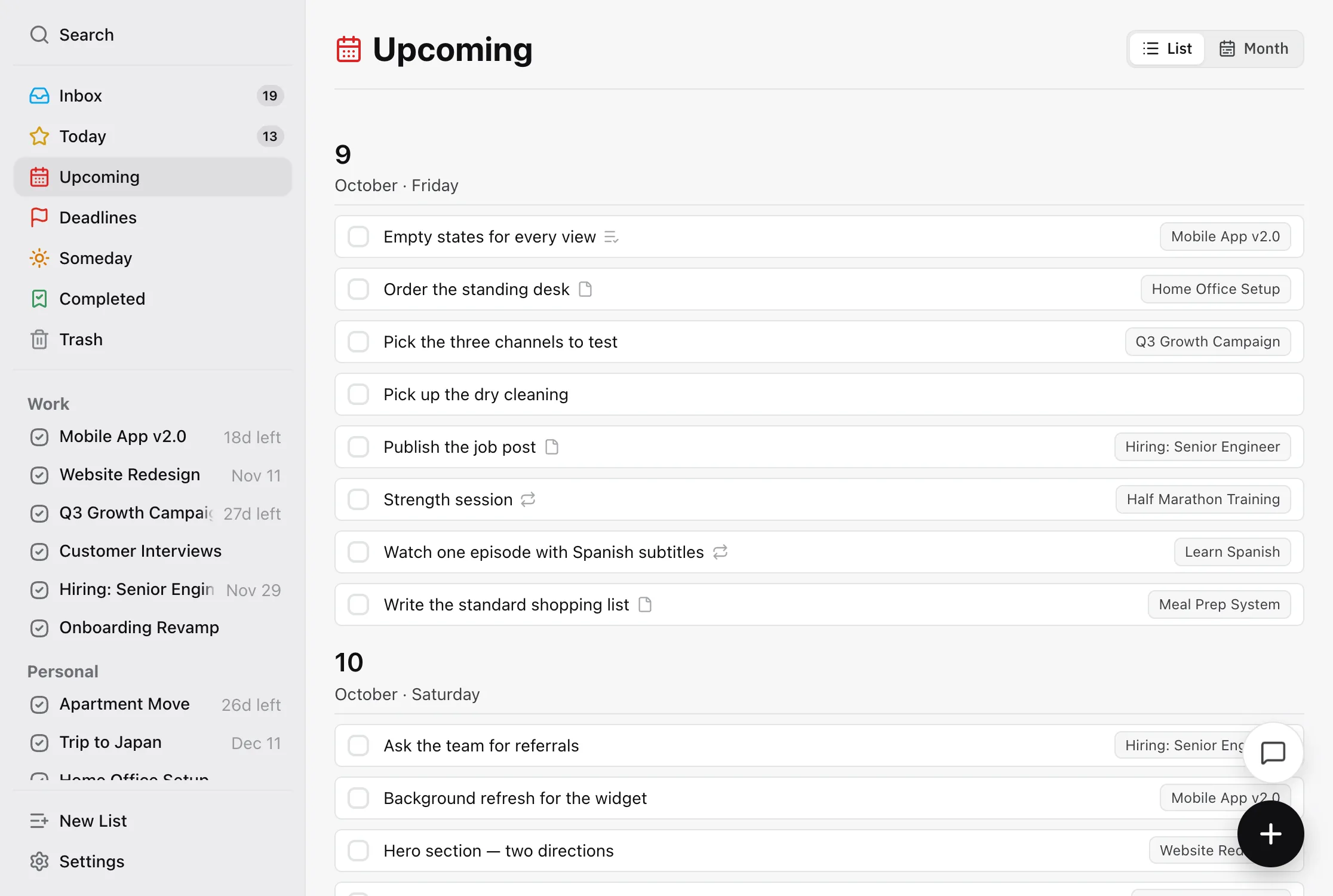The width and height of the screenshot is (1333, 896).
Task: Complete the Strength session task
Action: click(x=358, y=499)
